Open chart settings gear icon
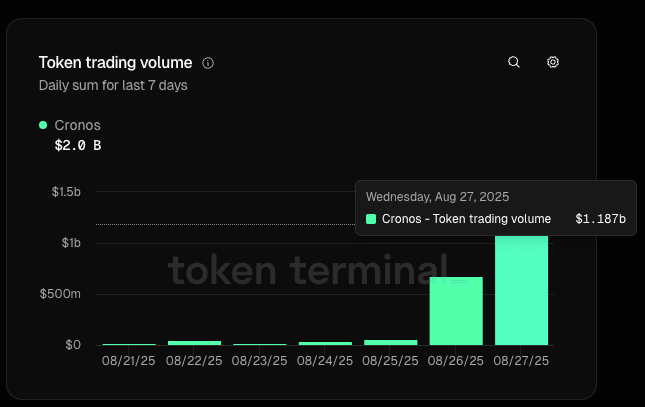The width and height of the screenshot is (645, 407). click(x=553, y=62)
